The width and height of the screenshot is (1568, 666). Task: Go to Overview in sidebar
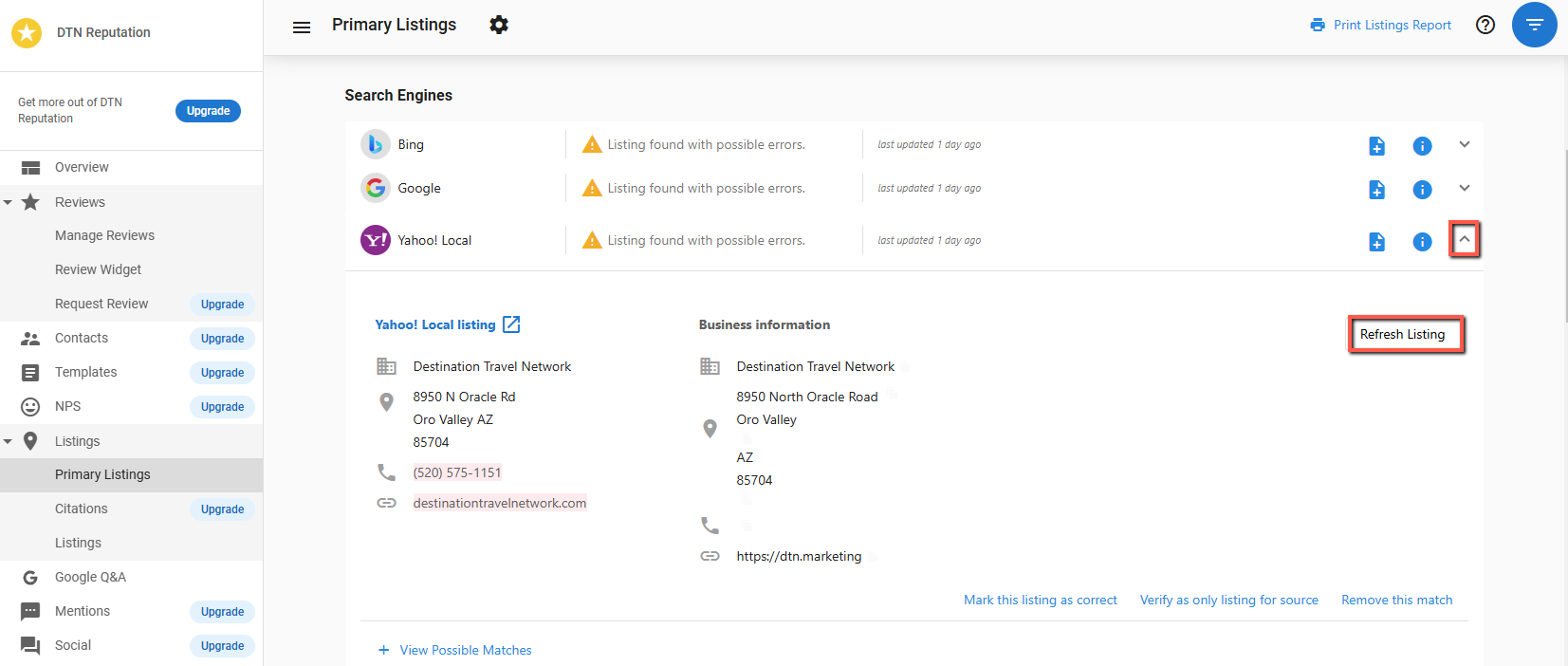82,167
